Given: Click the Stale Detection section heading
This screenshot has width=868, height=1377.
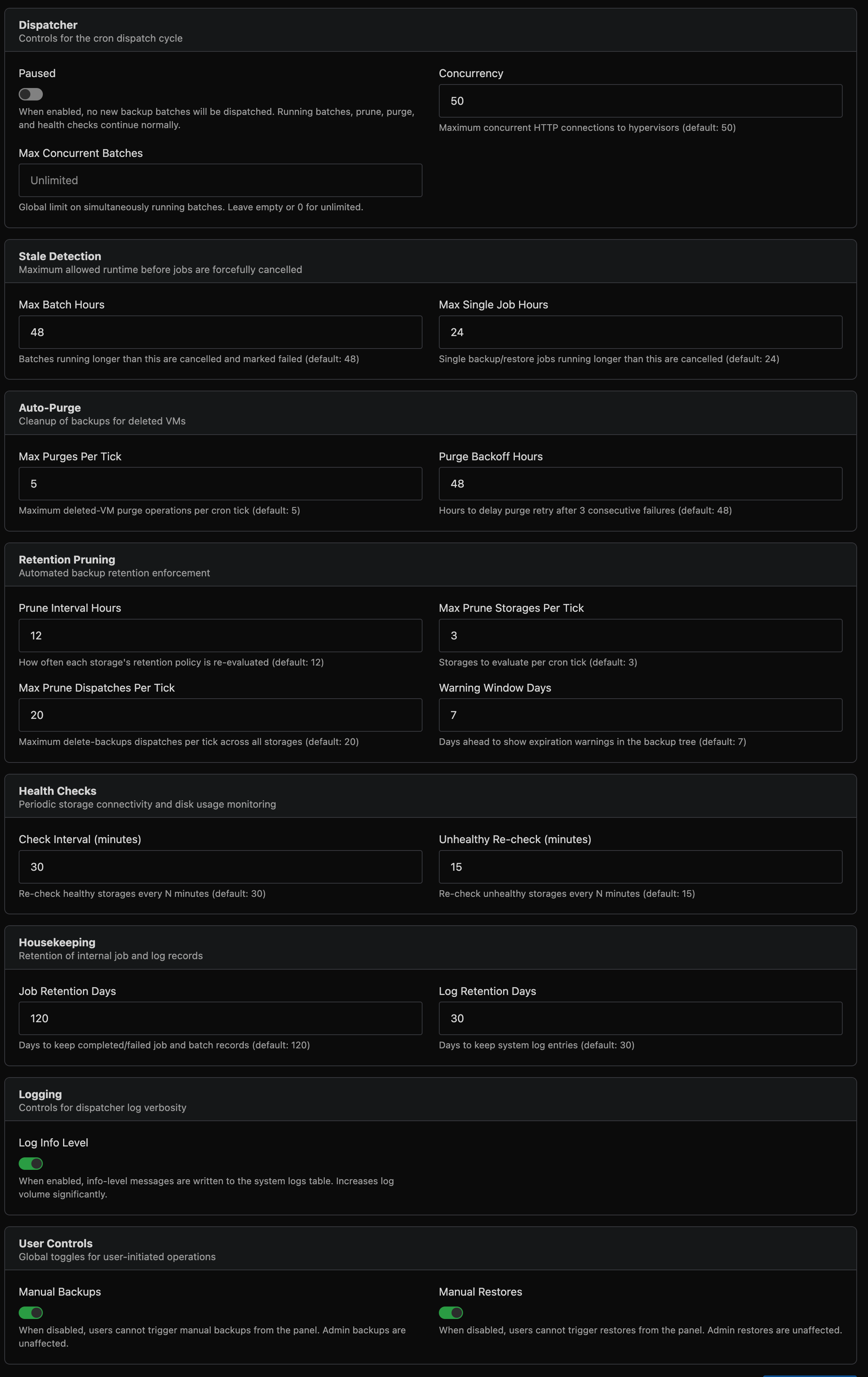Looking at the screenshot, I should coord(60,256).
